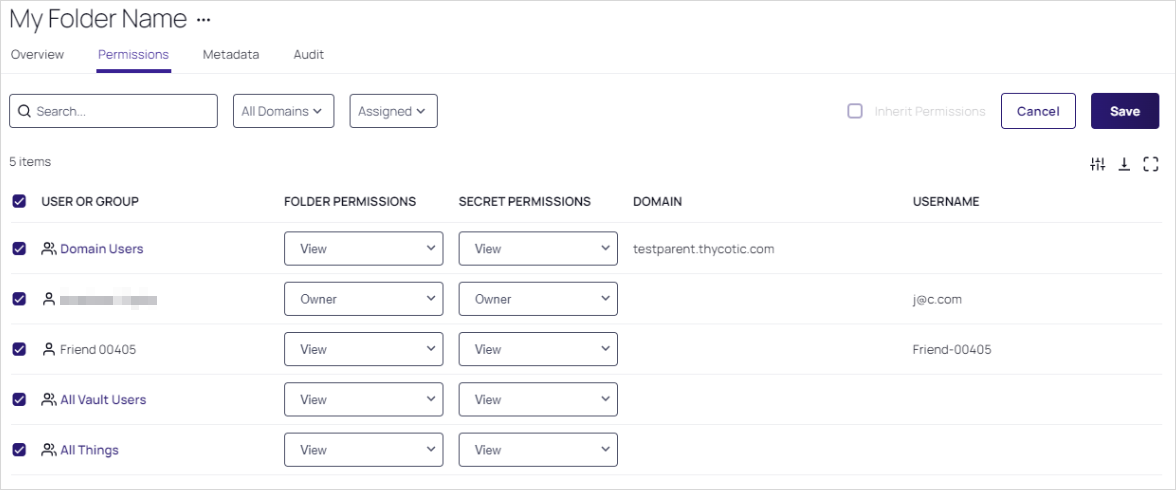Uncheck the Domain Users row checkbox
The width and height of the screenshot is (1176, 490).
click(19, 249)
